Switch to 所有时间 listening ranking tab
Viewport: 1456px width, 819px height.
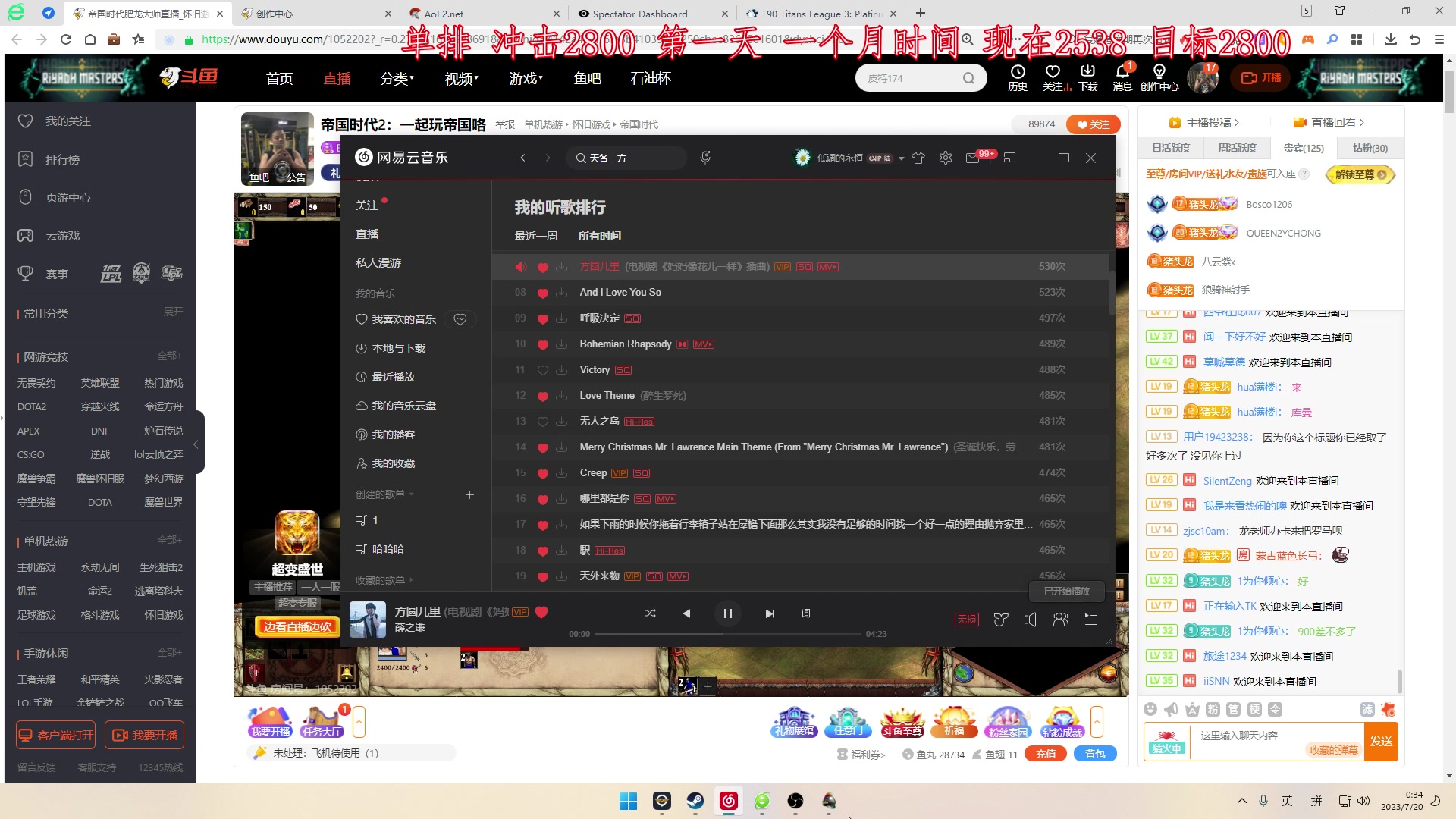(599, 236)
